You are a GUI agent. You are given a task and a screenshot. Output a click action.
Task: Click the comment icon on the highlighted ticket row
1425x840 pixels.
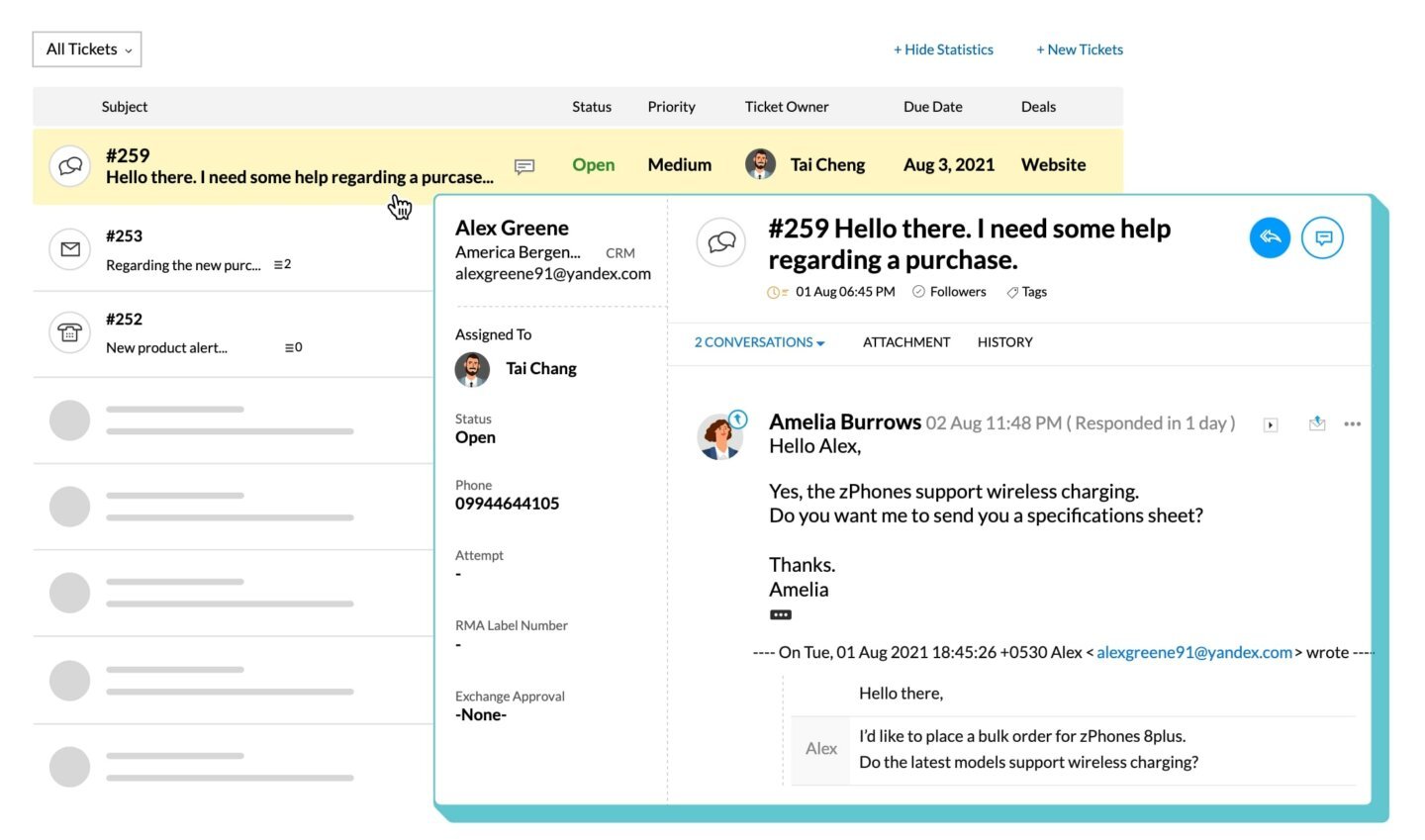pos(523,166)
